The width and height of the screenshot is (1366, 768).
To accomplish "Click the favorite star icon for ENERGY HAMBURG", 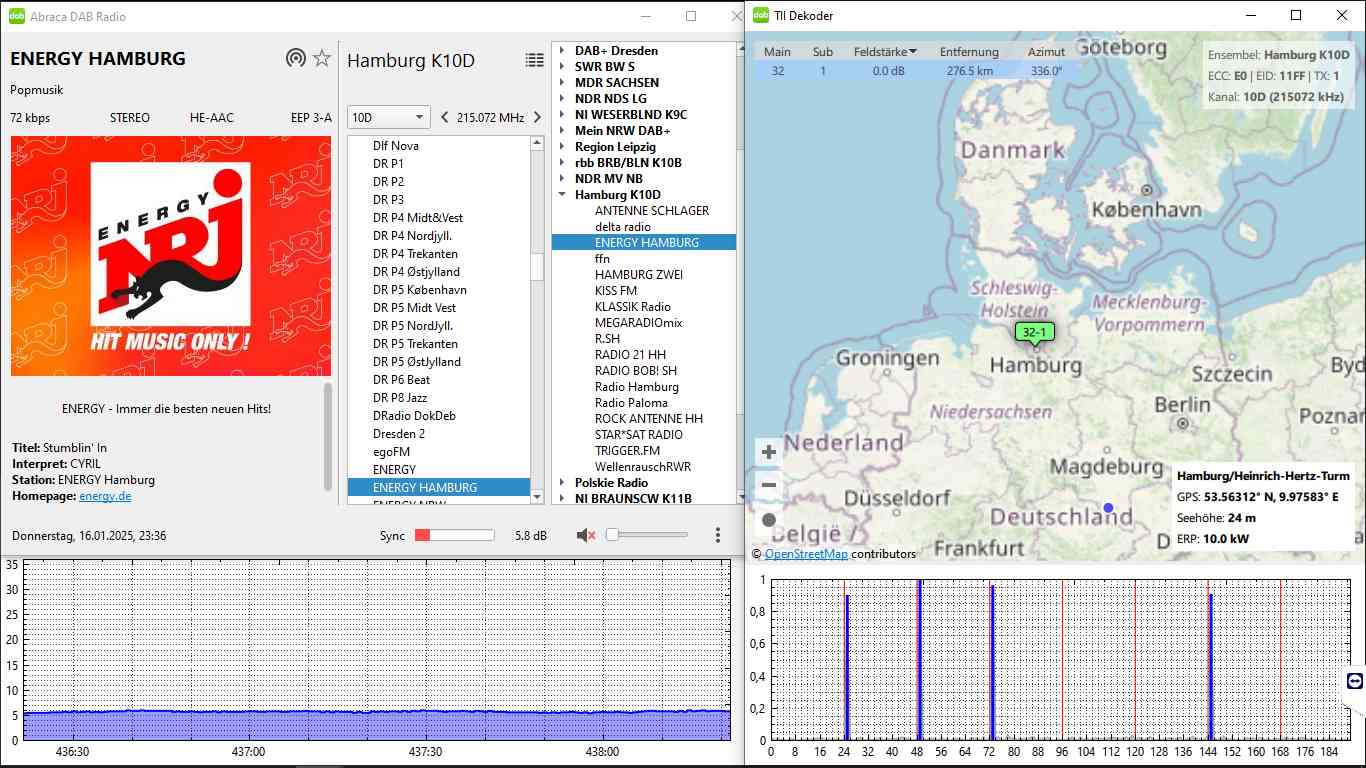I will (321, 58).
